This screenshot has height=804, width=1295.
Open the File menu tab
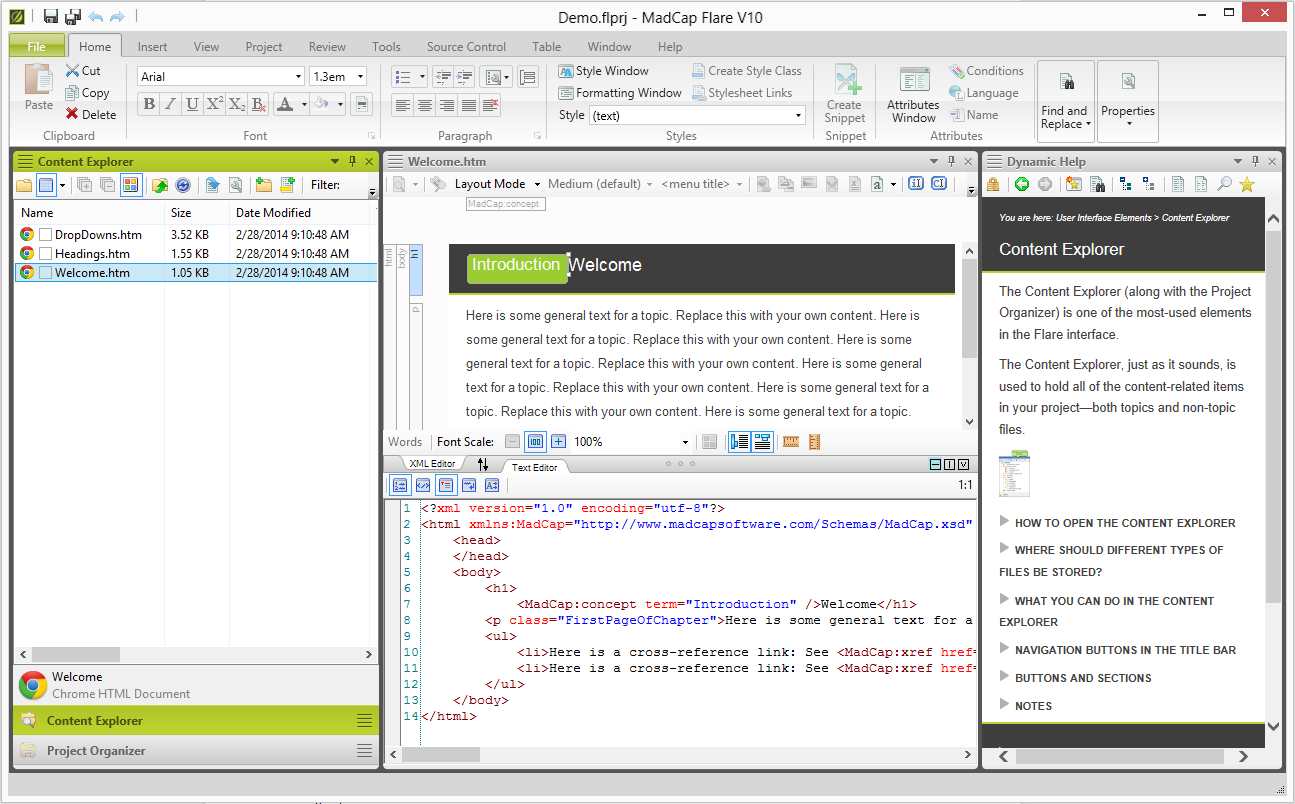(37, 46)
